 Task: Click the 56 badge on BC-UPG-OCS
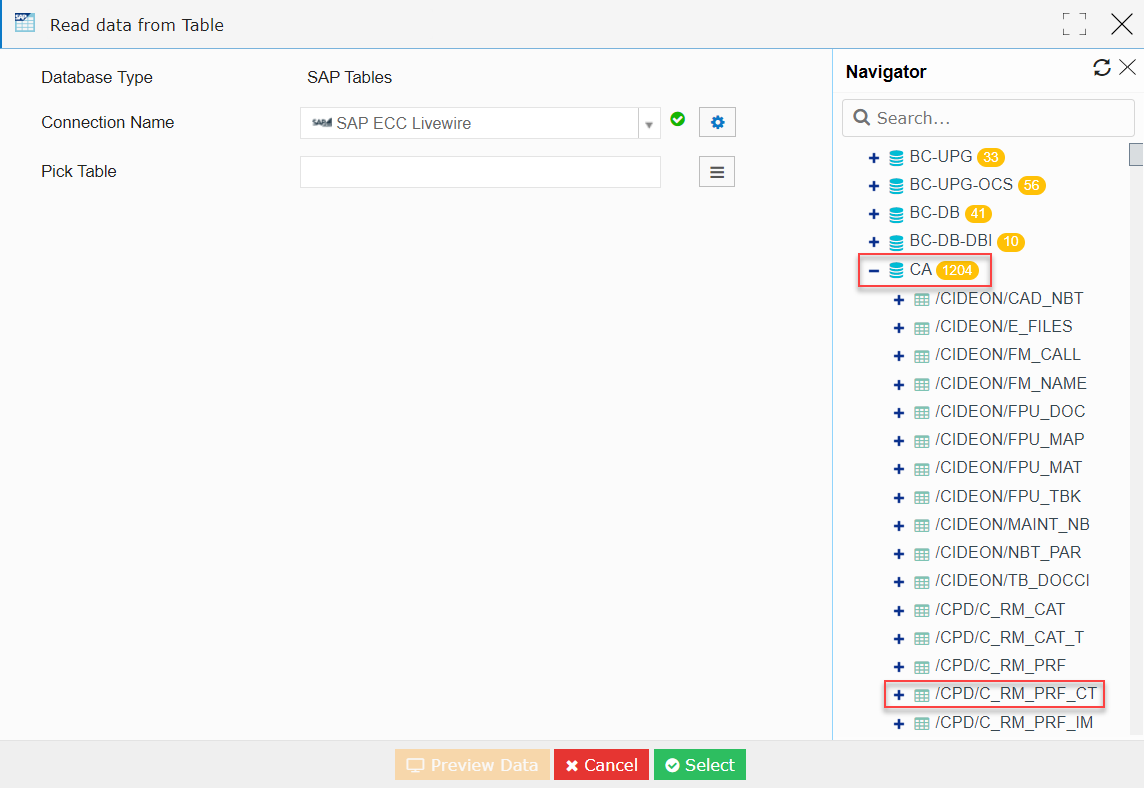click(x=1032, y=185)
